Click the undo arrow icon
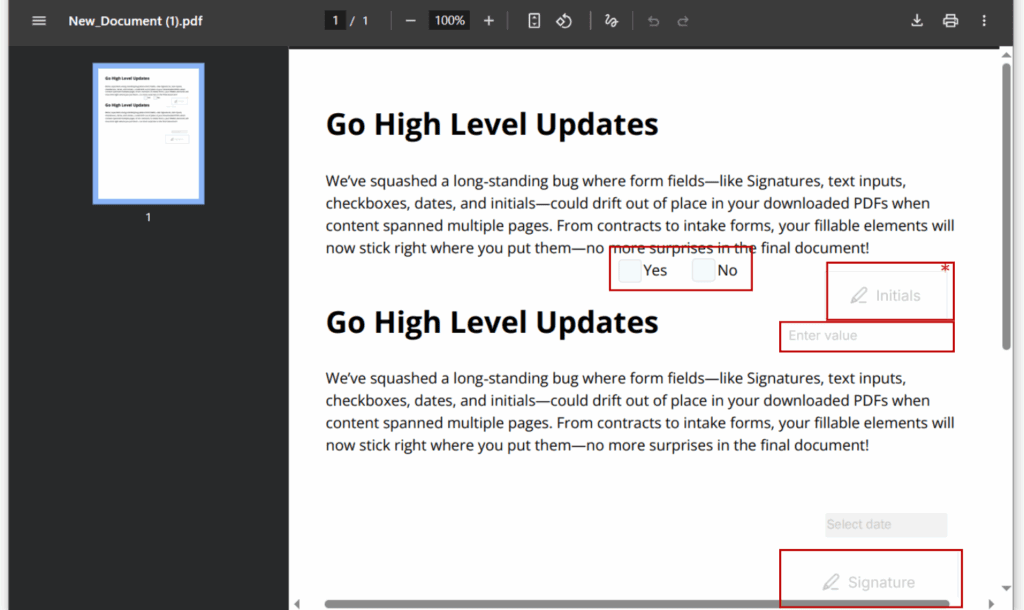This screenshot has height=610, width=1024. coord(653,21)
